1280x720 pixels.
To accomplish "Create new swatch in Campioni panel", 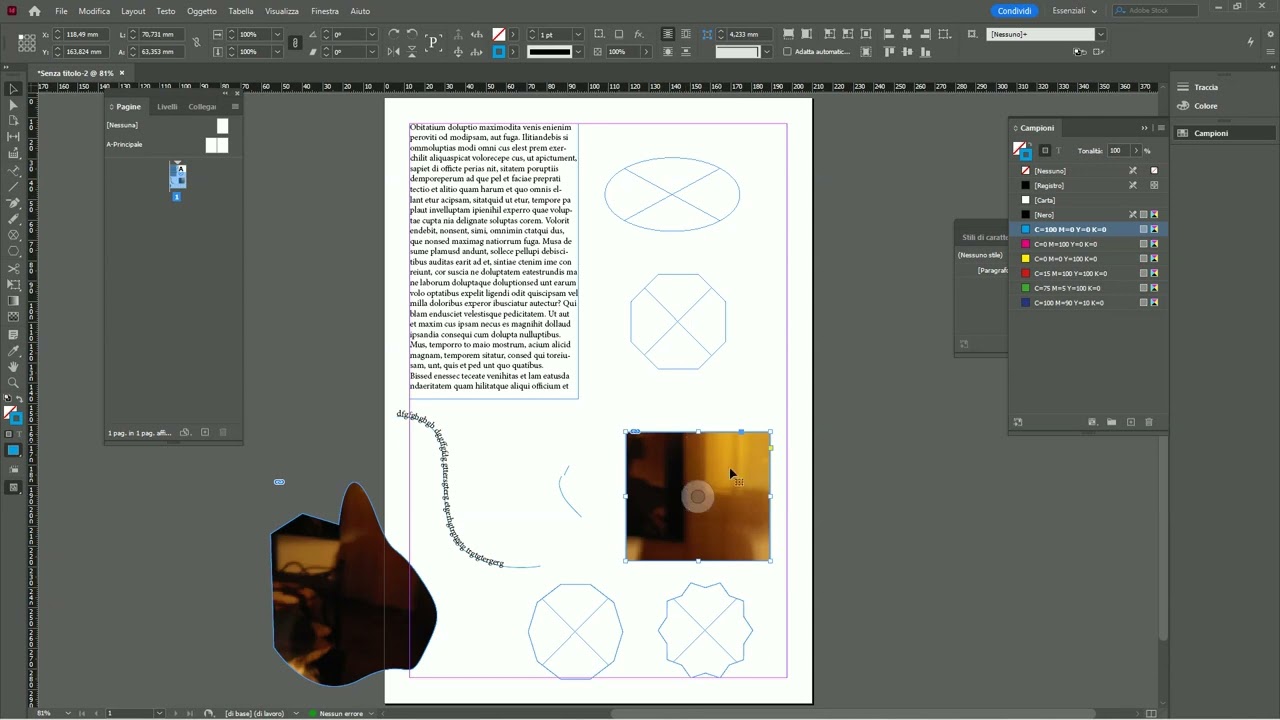I will pyautogui.click(x=1131, y=422).
